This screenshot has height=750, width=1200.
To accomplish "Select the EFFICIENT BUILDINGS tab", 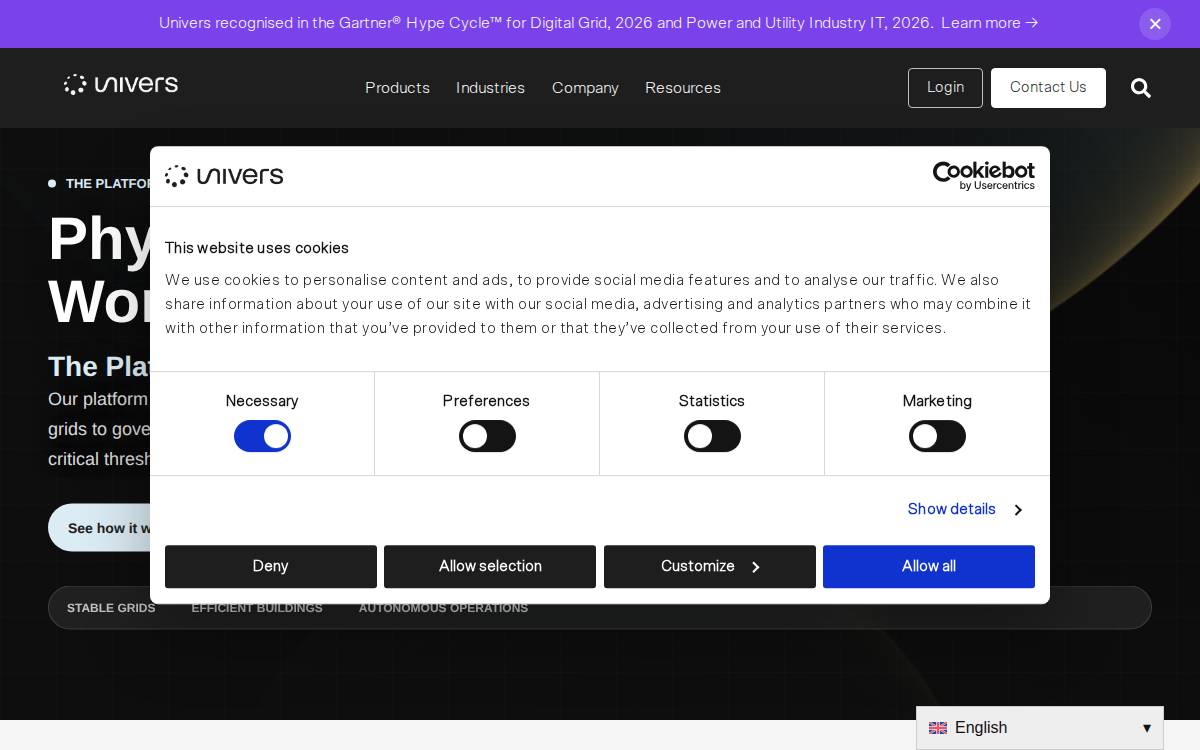I will click(257, 608).
